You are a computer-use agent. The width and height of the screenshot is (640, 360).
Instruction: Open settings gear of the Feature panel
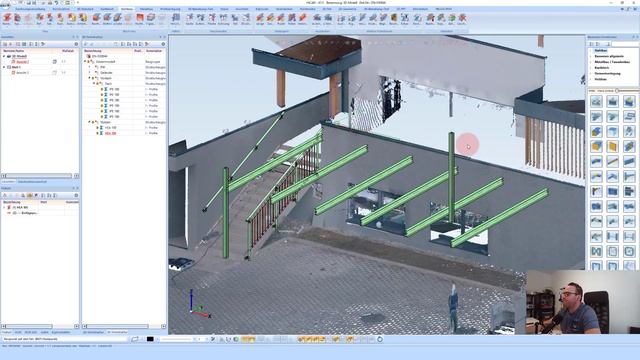click(x=76, y=196)
